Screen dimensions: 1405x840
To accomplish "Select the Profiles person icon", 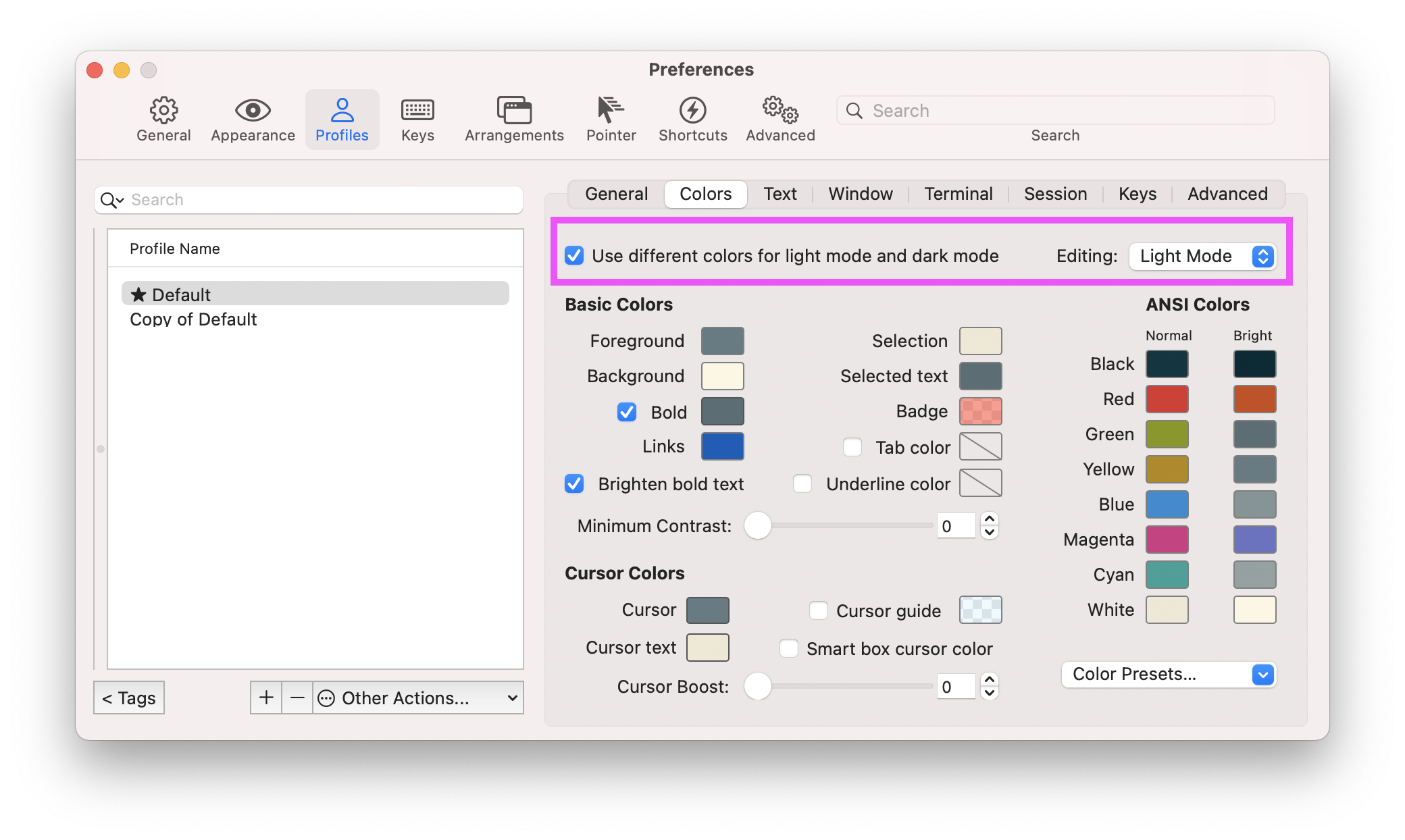I will tap(342, 110).
